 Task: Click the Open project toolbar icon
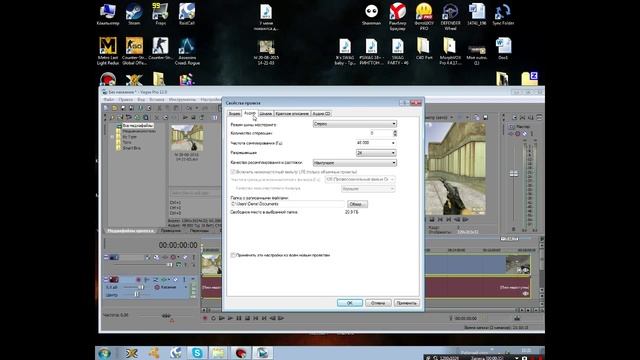point(114,108)
